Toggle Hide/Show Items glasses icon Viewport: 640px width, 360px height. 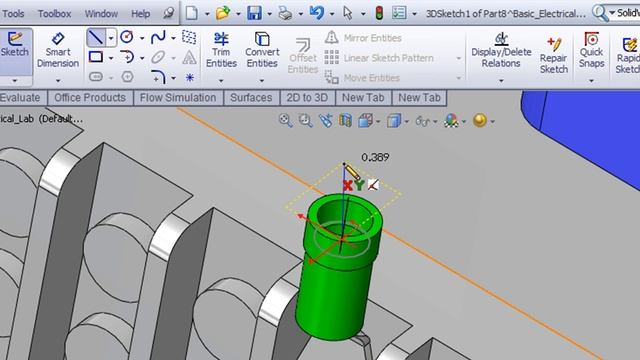422,121
